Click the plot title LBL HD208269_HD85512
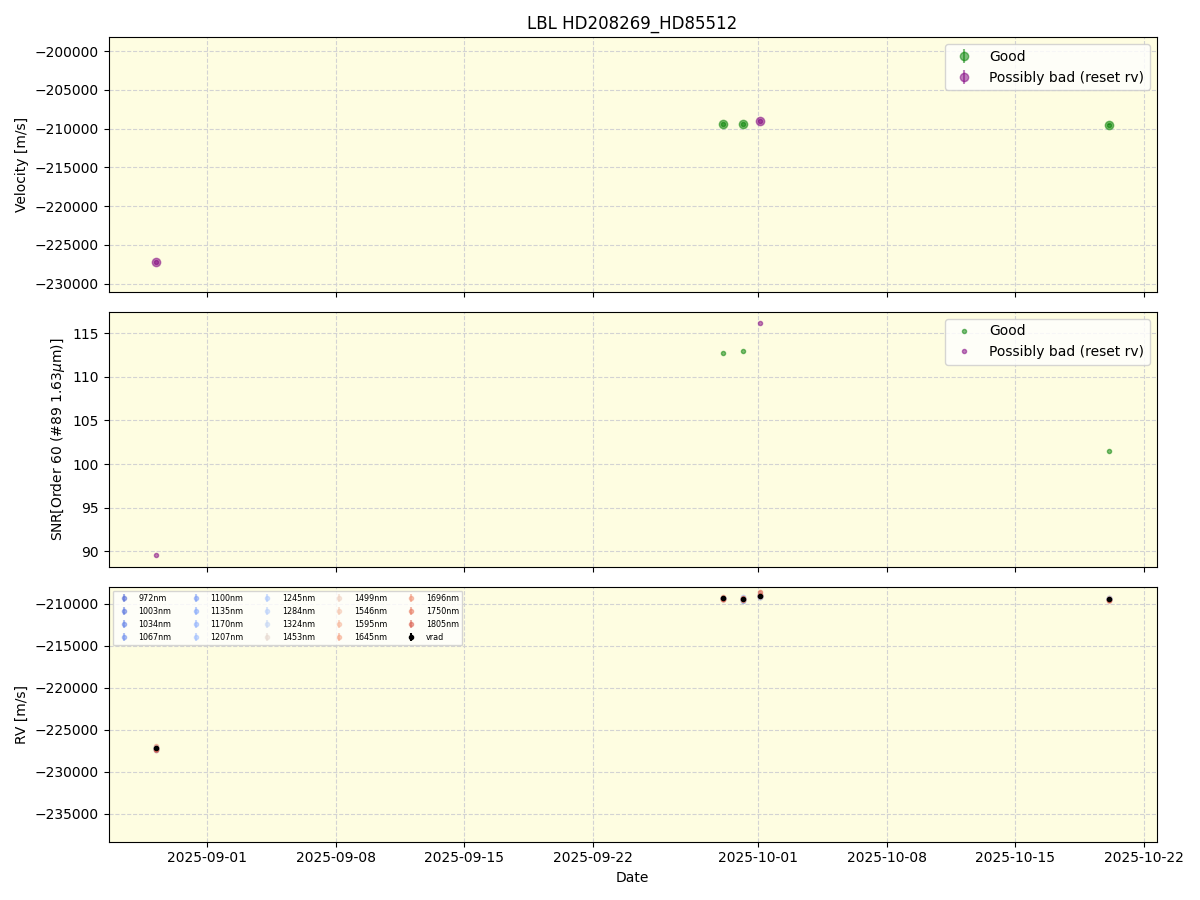This screenshot has height=900, width=1200. click(632, 23)
